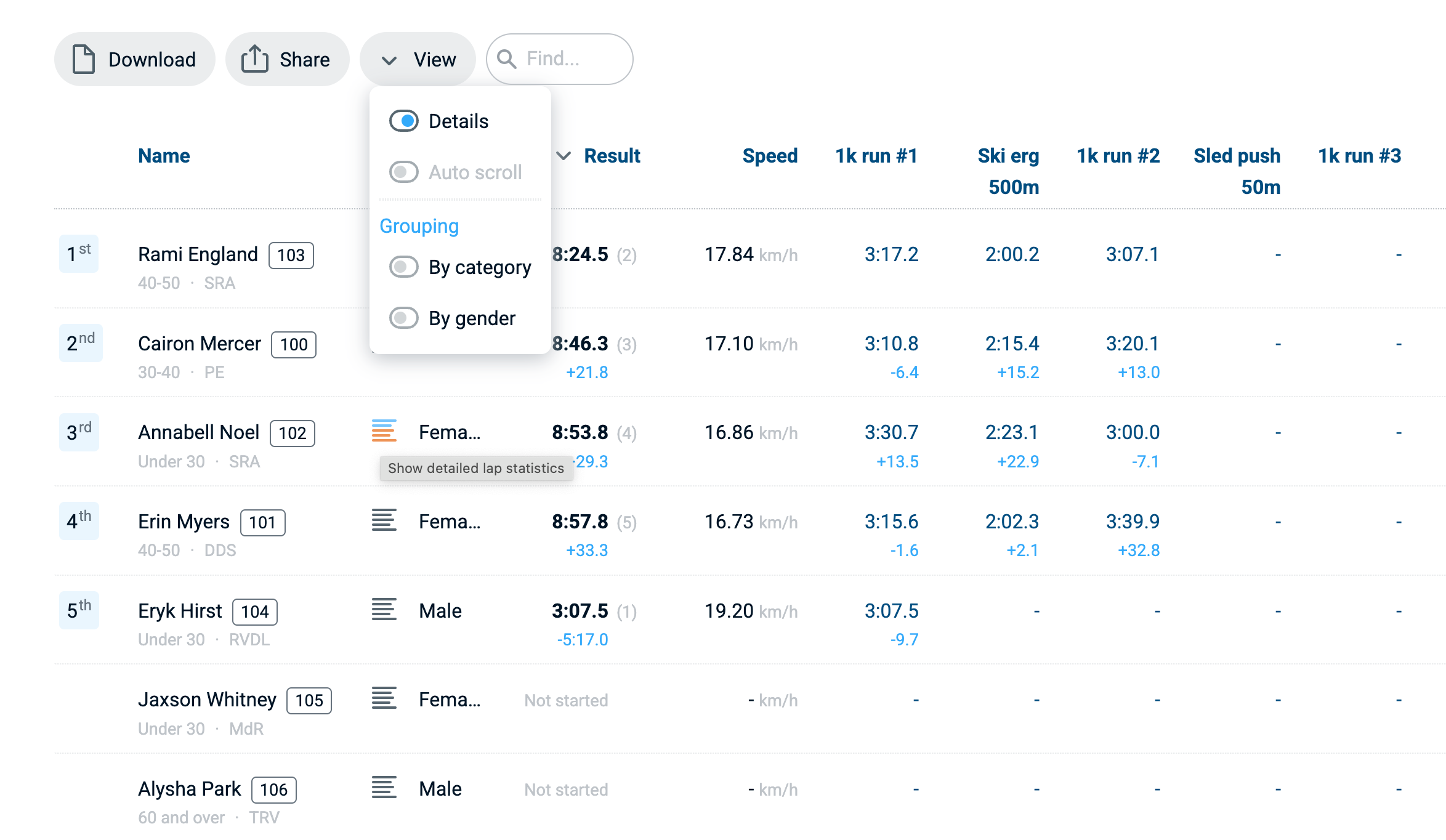Click Rami England's bib number 103
The width and height of the screenshot is (1446, 840).
[291, 255]
